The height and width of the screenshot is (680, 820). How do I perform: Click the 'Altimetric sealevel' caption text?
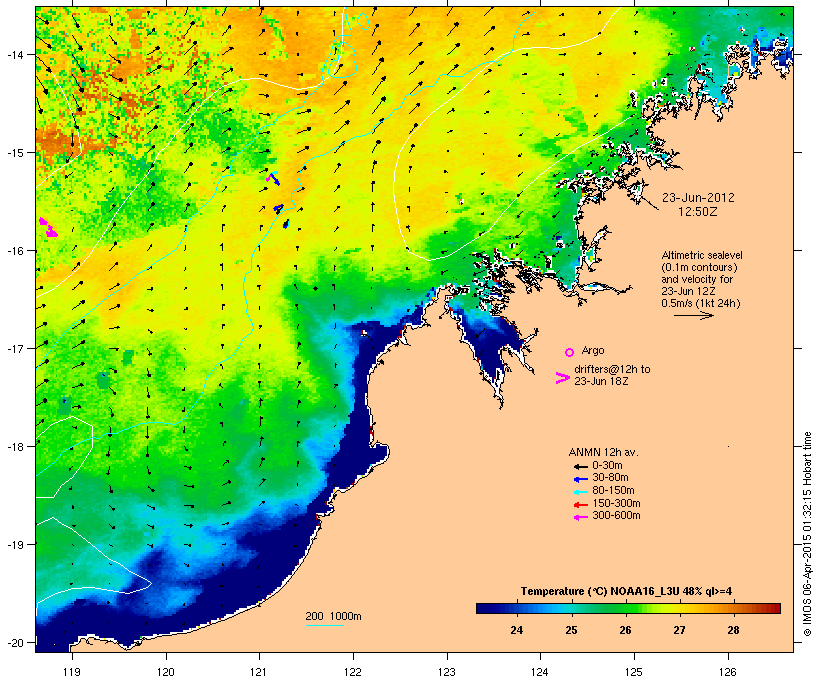coord(702,255)
